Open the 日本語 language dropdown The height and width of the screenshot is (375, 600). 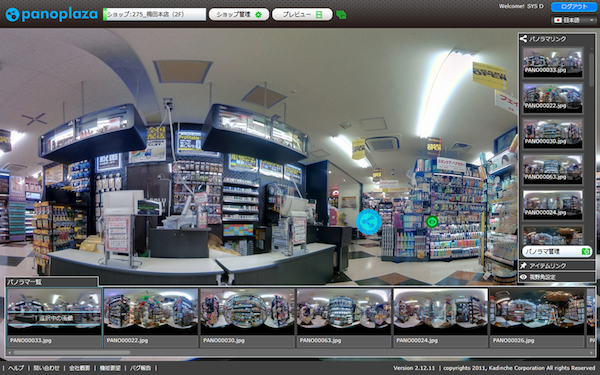click(574, 20)
